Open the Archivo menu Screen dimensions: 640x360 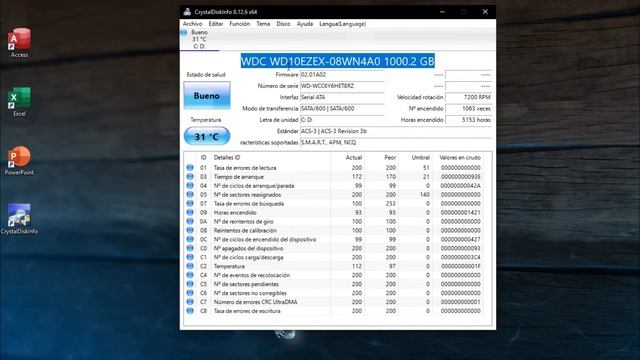[x=192, y=24]
